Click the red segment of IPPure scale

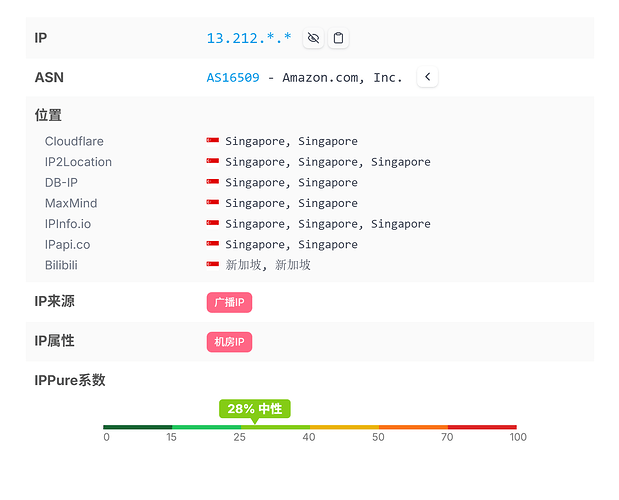point(482,427)
